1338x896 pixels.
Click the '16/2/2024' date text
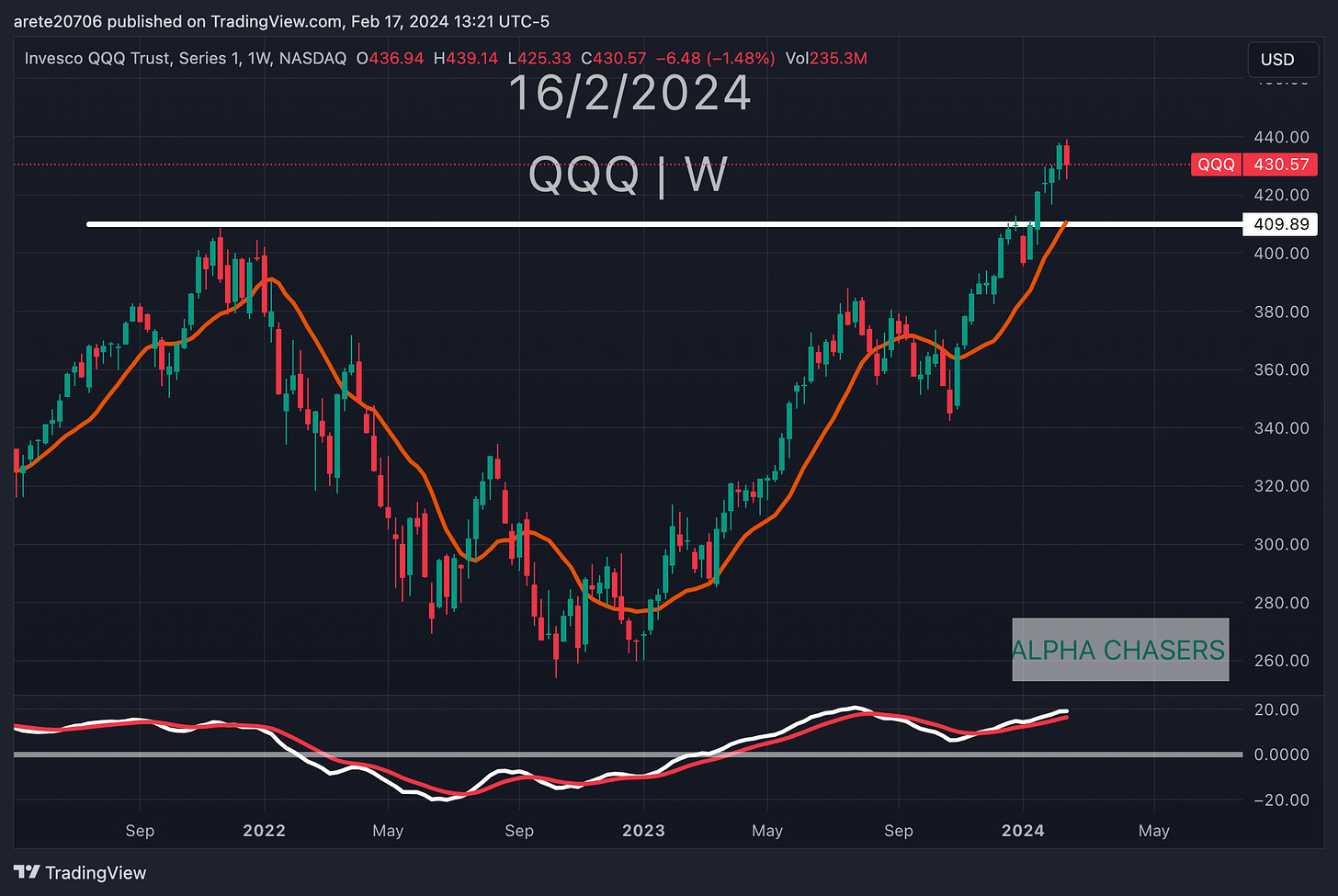click(629, 94)
